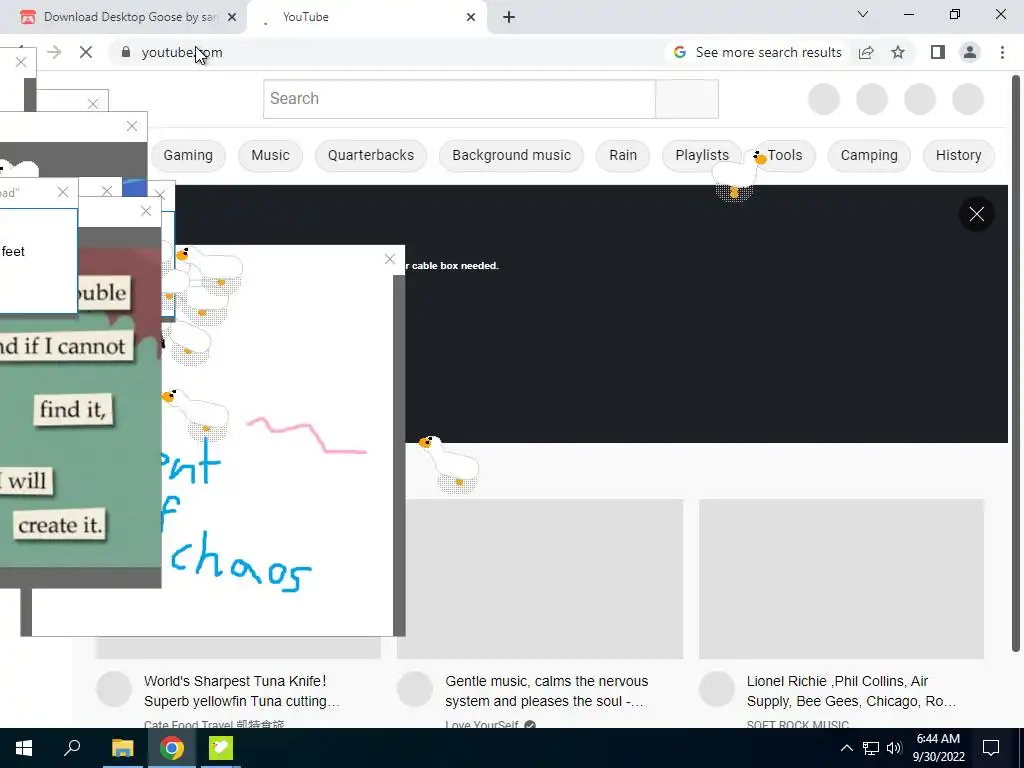Focus the YouTube Search box

(459, 99)
